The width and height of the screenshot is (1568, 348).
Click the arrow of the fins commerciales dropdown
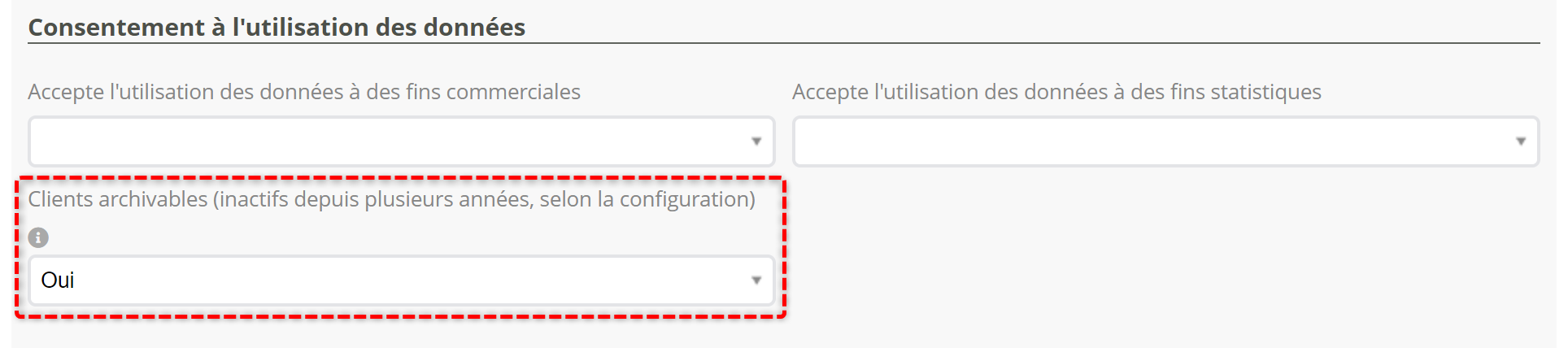tap(756, 141)
